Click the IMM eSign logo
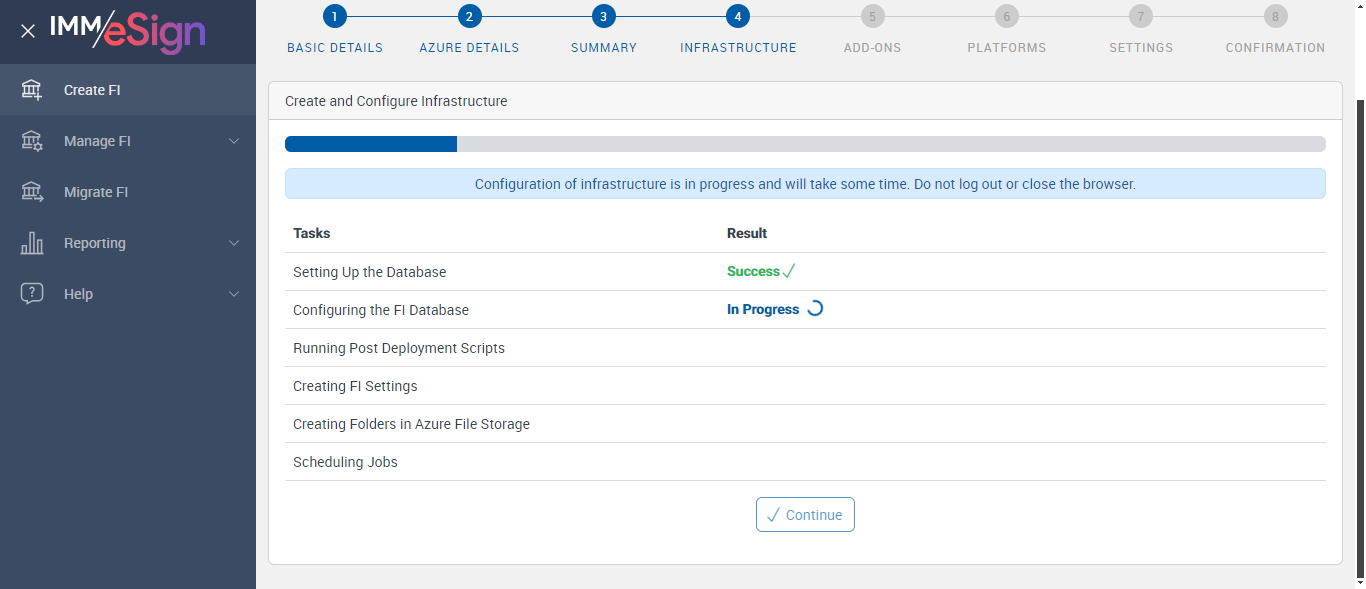This screenshot has height=589, width=1366. (128, 31)
